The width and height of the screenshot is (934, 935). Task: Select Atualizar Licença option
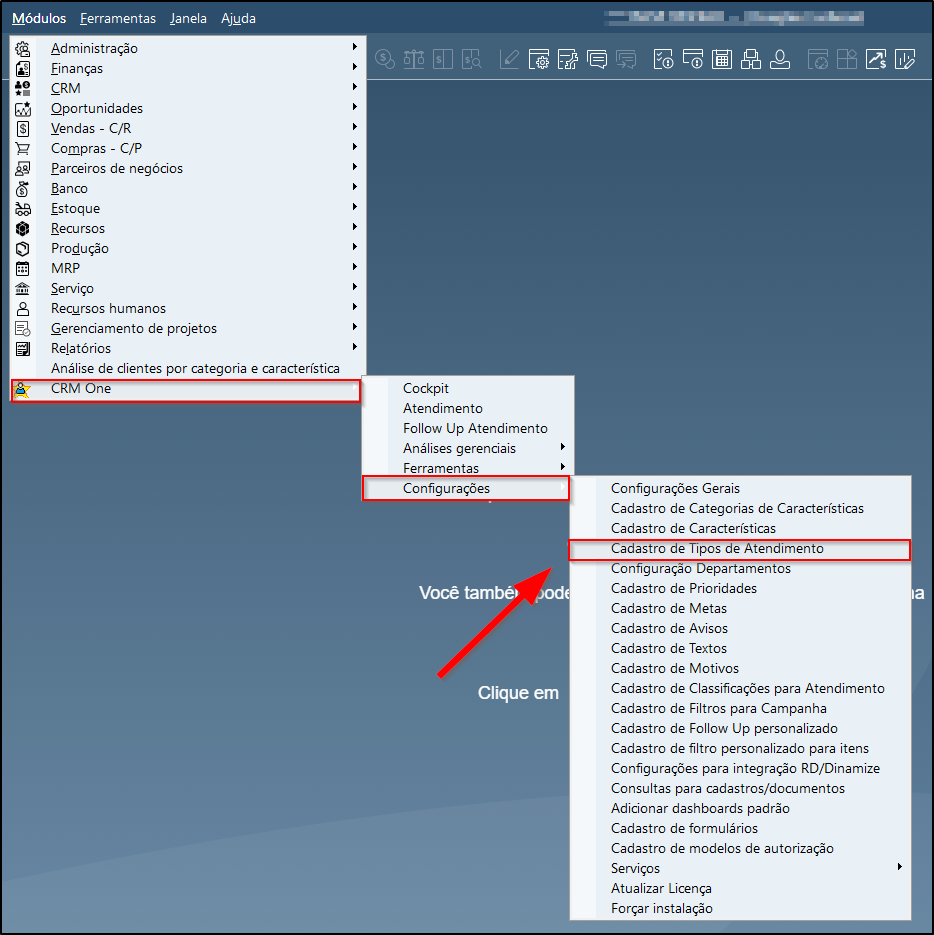(661, 888)
